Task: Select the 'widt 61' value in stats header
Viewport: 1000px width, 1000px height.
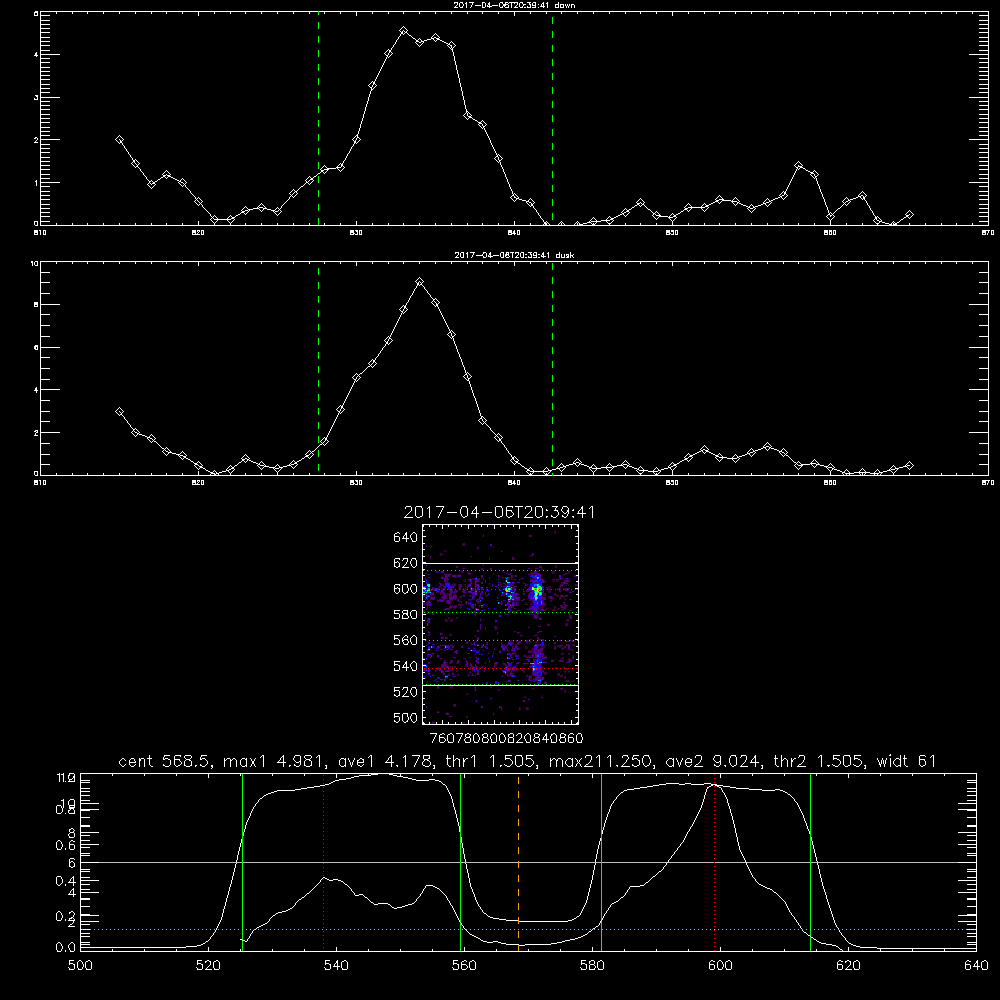Action: click(906, 761)
